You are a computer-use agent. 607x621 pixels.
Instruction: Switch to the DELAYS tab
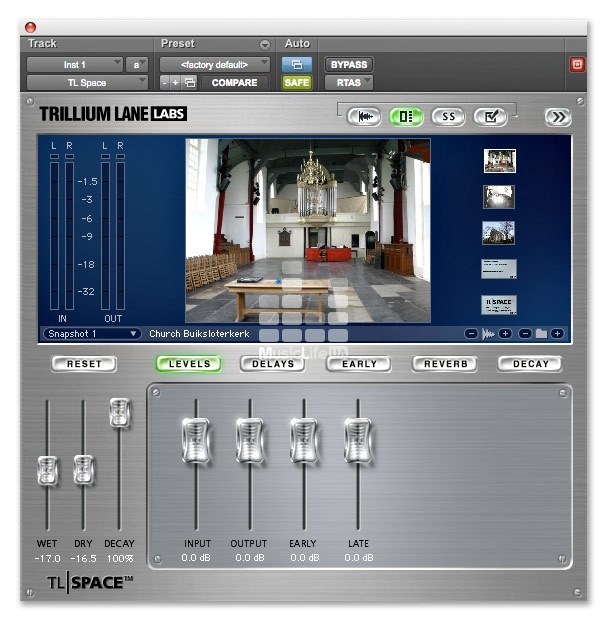click(273, 364)
